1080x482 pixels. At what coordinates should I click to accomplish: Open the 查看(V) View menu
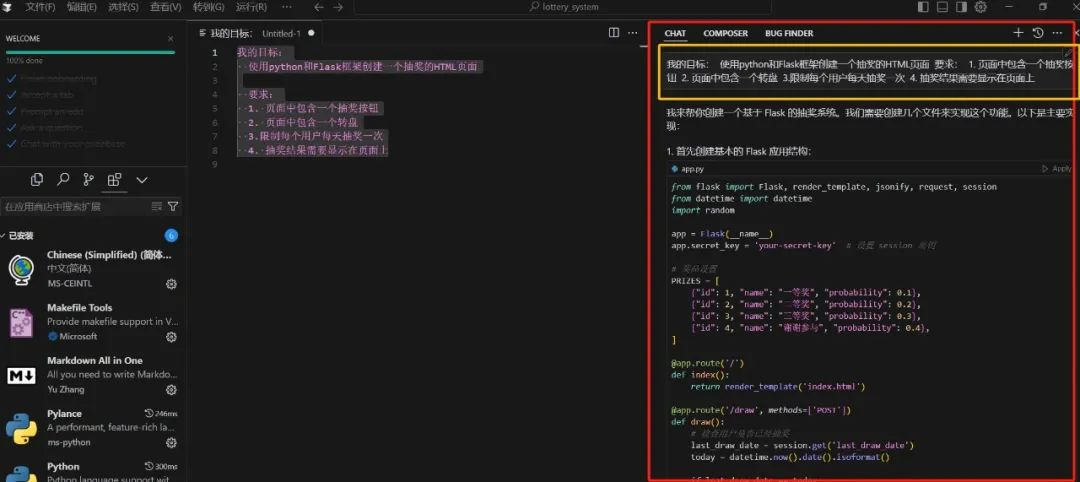pyautogui.click(x=165, y=7)
